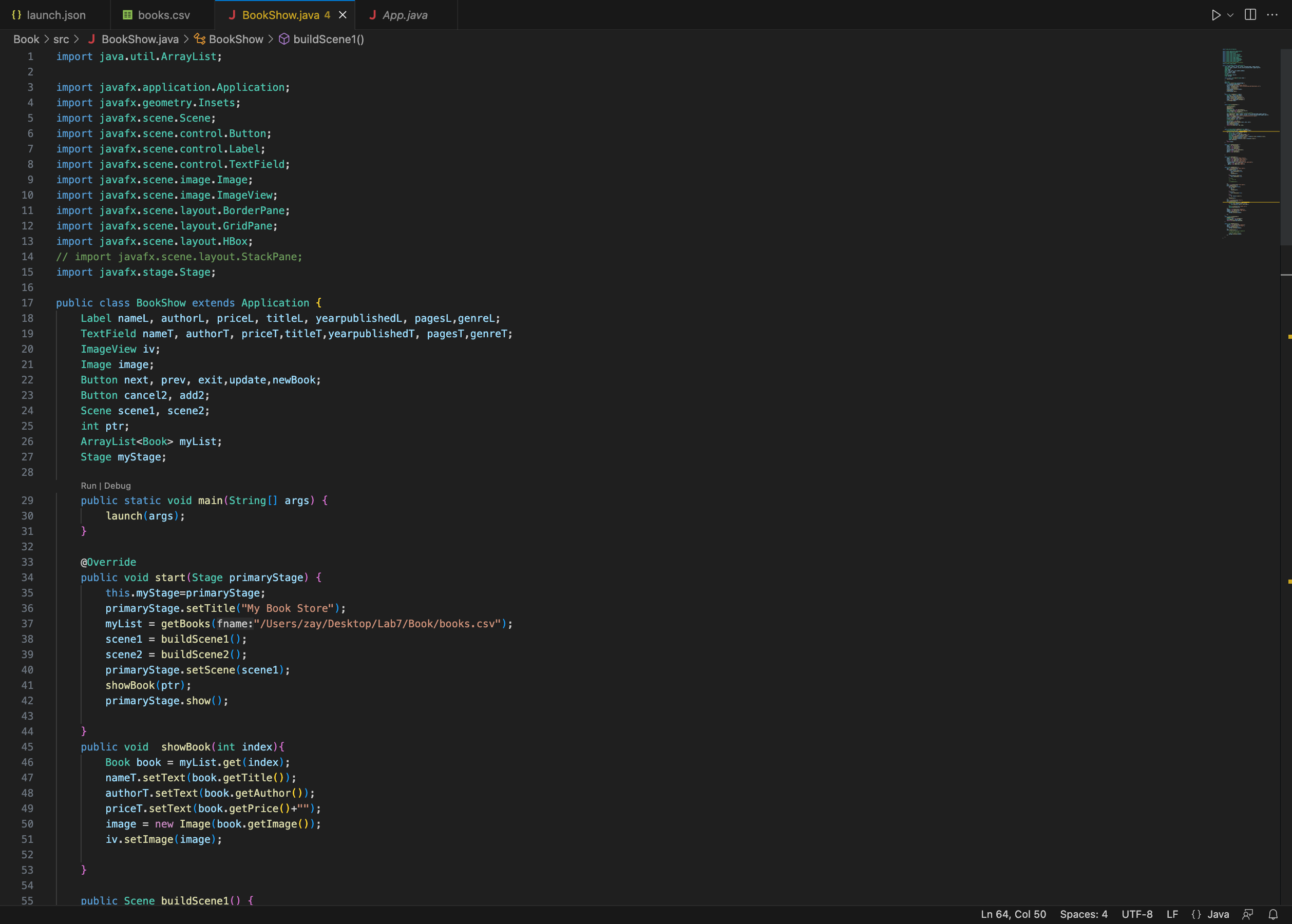
Task: Switch to the App.java tab
Action: (x=405, y=15)
